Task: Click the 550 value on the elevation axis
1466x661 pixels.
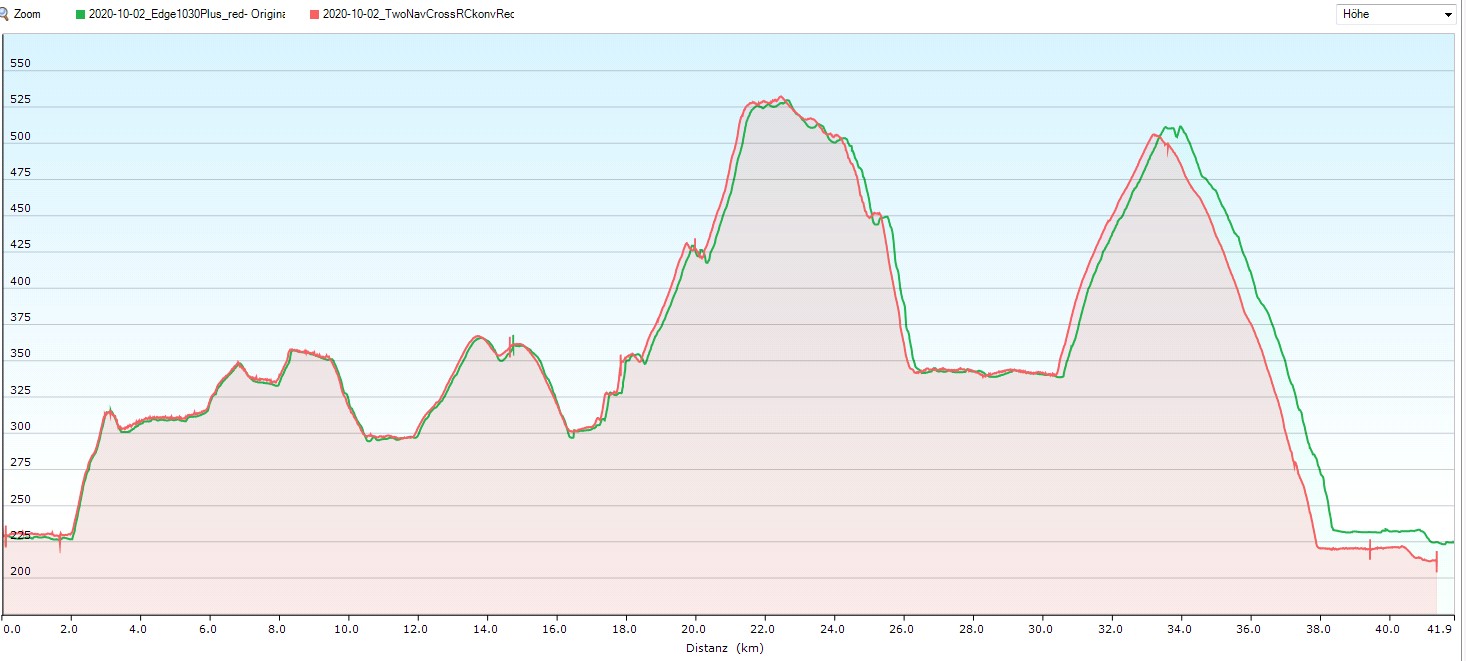Action: (20, 63)
